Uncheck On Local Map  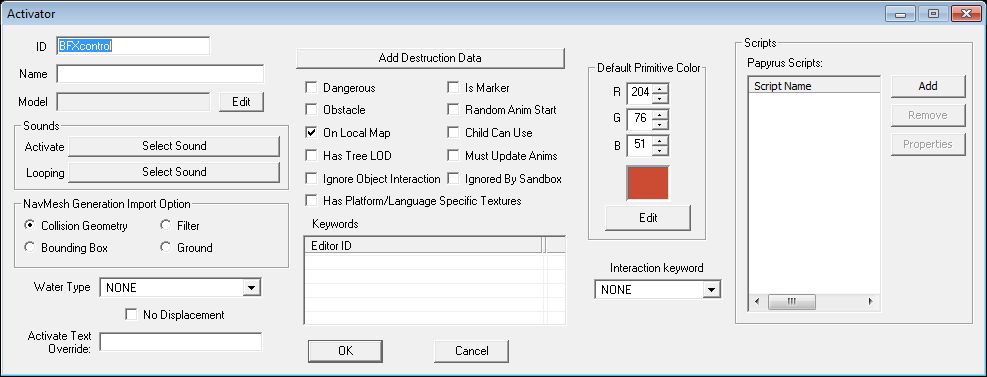311,133
